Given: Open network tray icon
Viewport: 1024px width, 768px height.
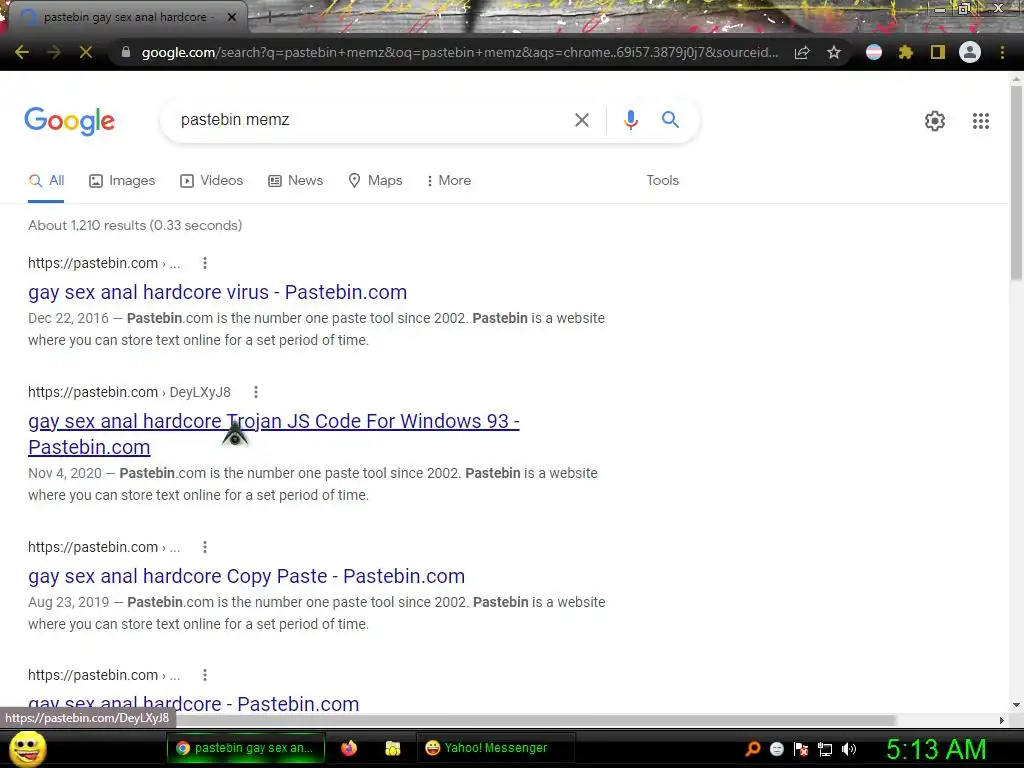Looking at the screenshot, I should (825, 749).
